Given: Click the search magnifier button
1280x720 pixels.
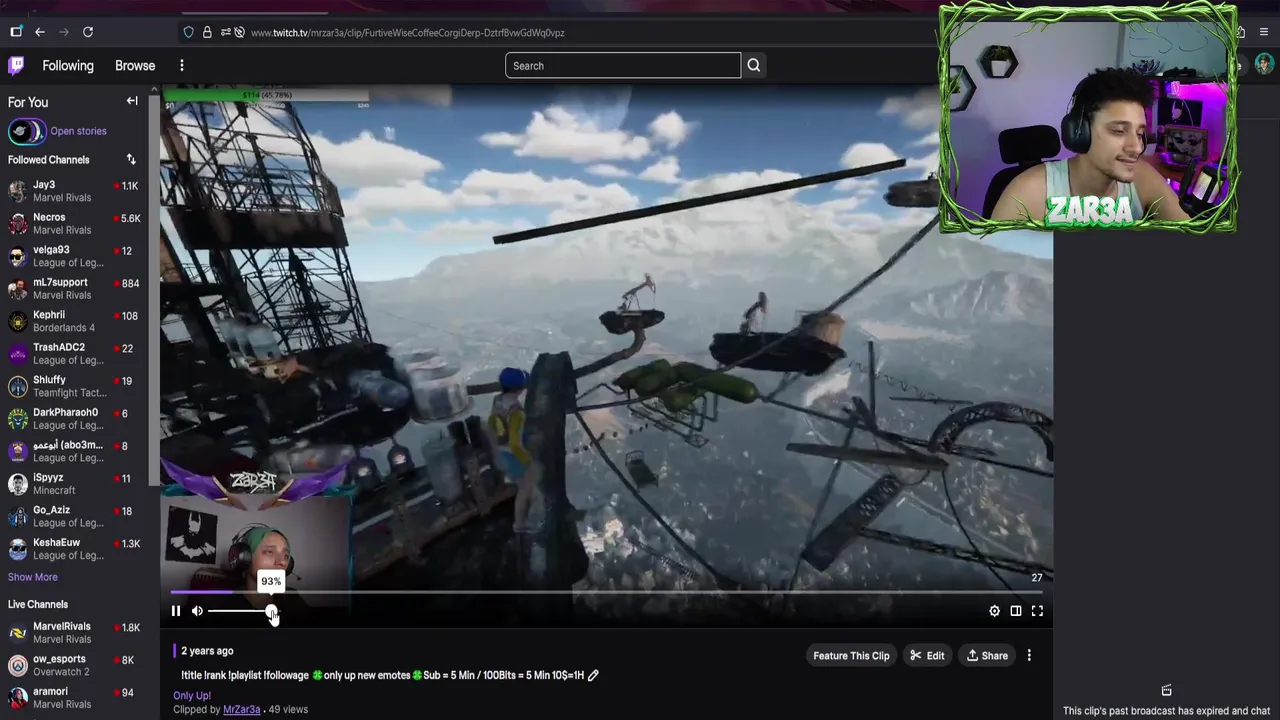Looking at the screenshot, I should pos(754,66).
